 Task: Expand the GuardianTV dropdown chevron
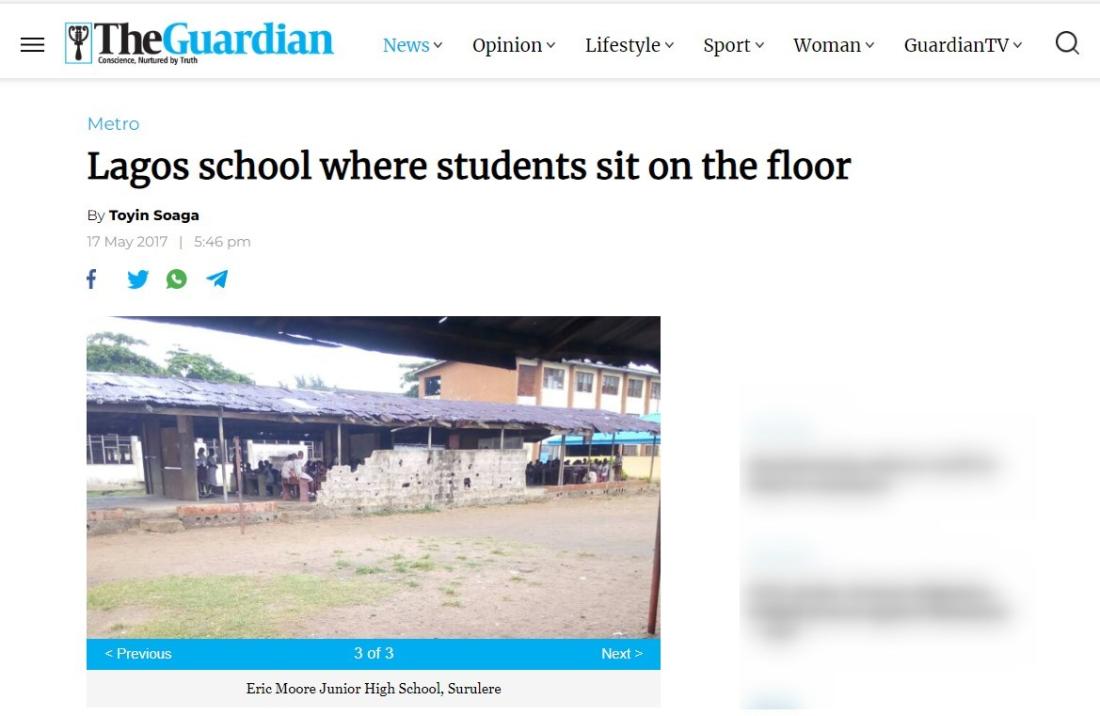[x=1017, y=45]
